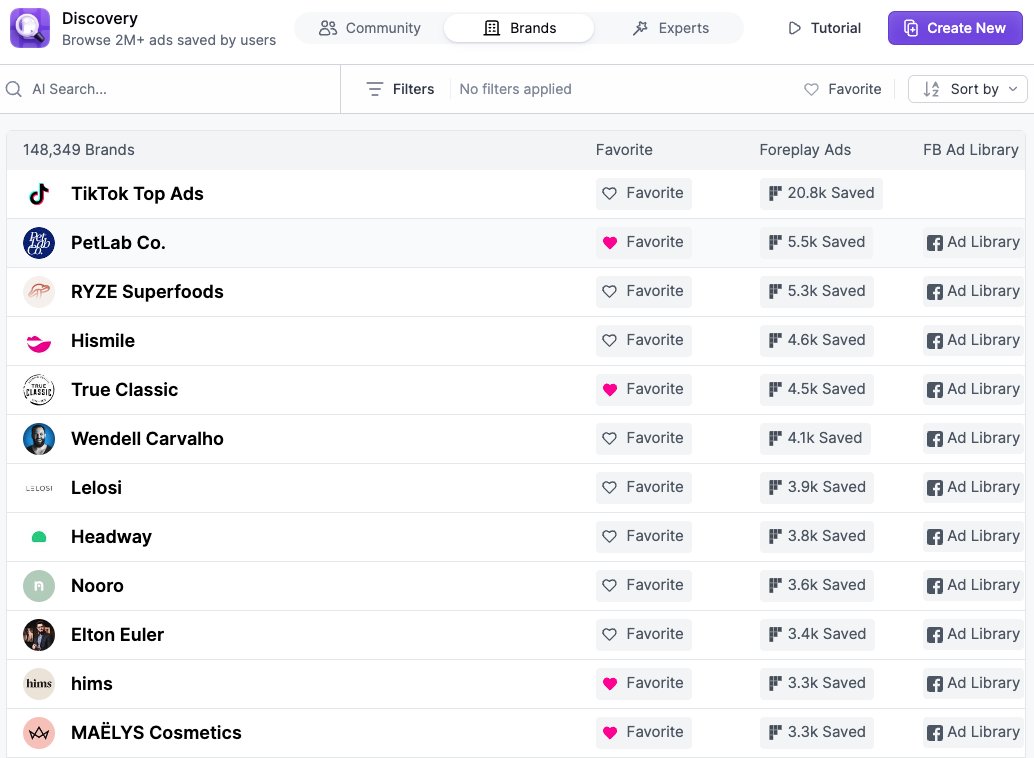Open hims FB Ad Library
1034x758 pixels.
pyautogui.click(x=973, y=683)
